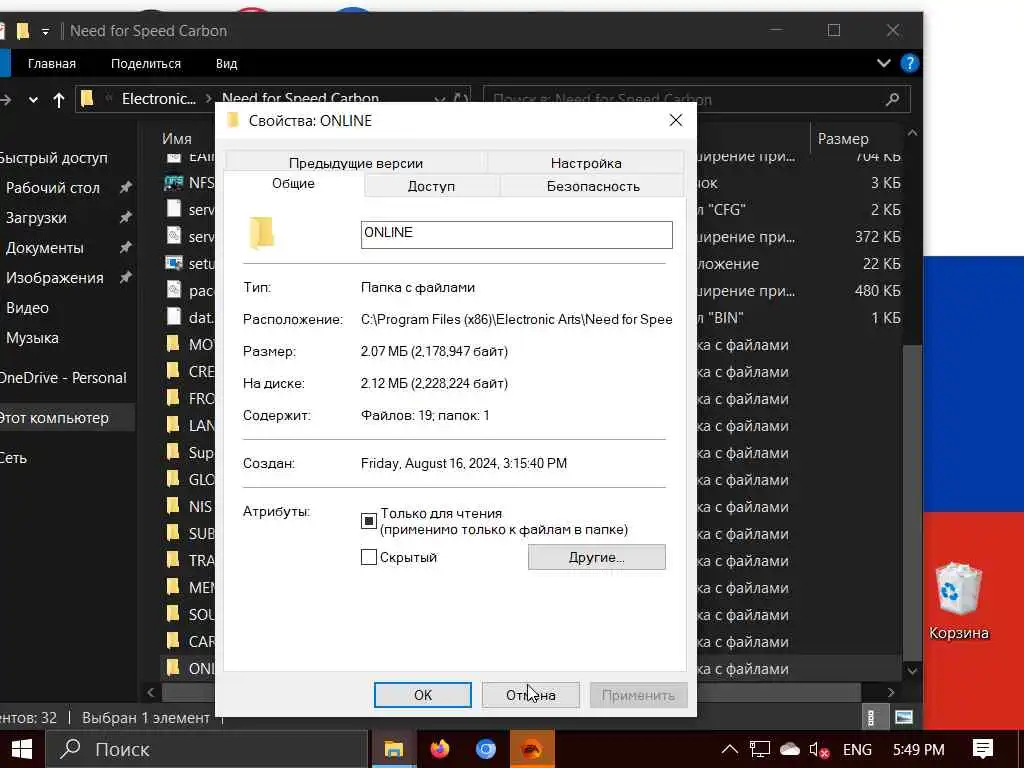Click the Electronic... breadcrumb in the address bar
Image resolution: width=1024 pixels, height=768 pixels.
(x=159, y=99)
